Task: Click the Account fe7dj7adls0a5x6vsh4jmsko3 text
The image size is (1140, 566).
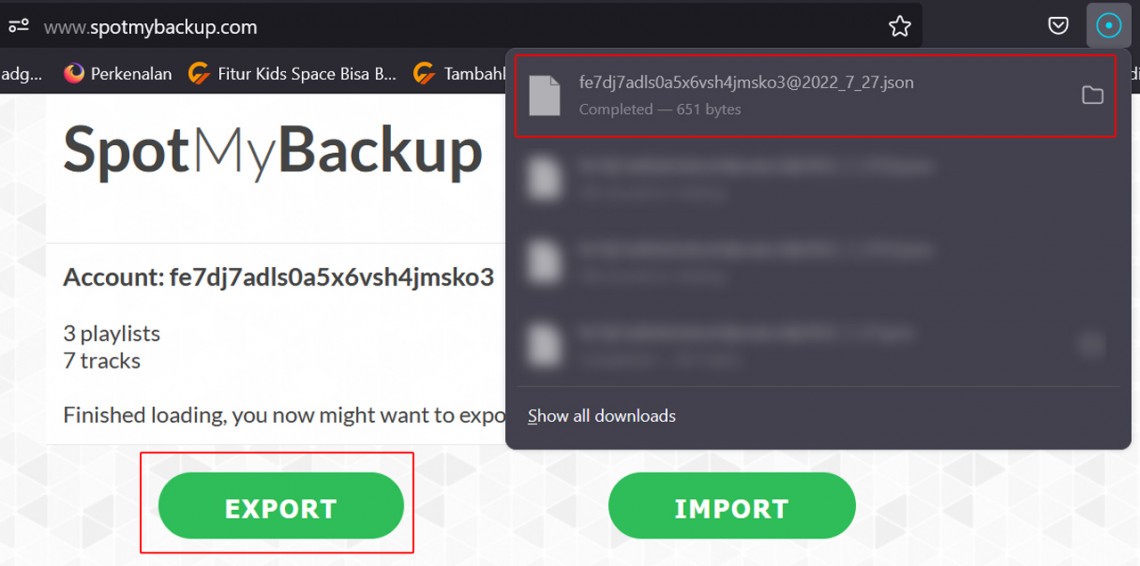Action: [278, 277]
